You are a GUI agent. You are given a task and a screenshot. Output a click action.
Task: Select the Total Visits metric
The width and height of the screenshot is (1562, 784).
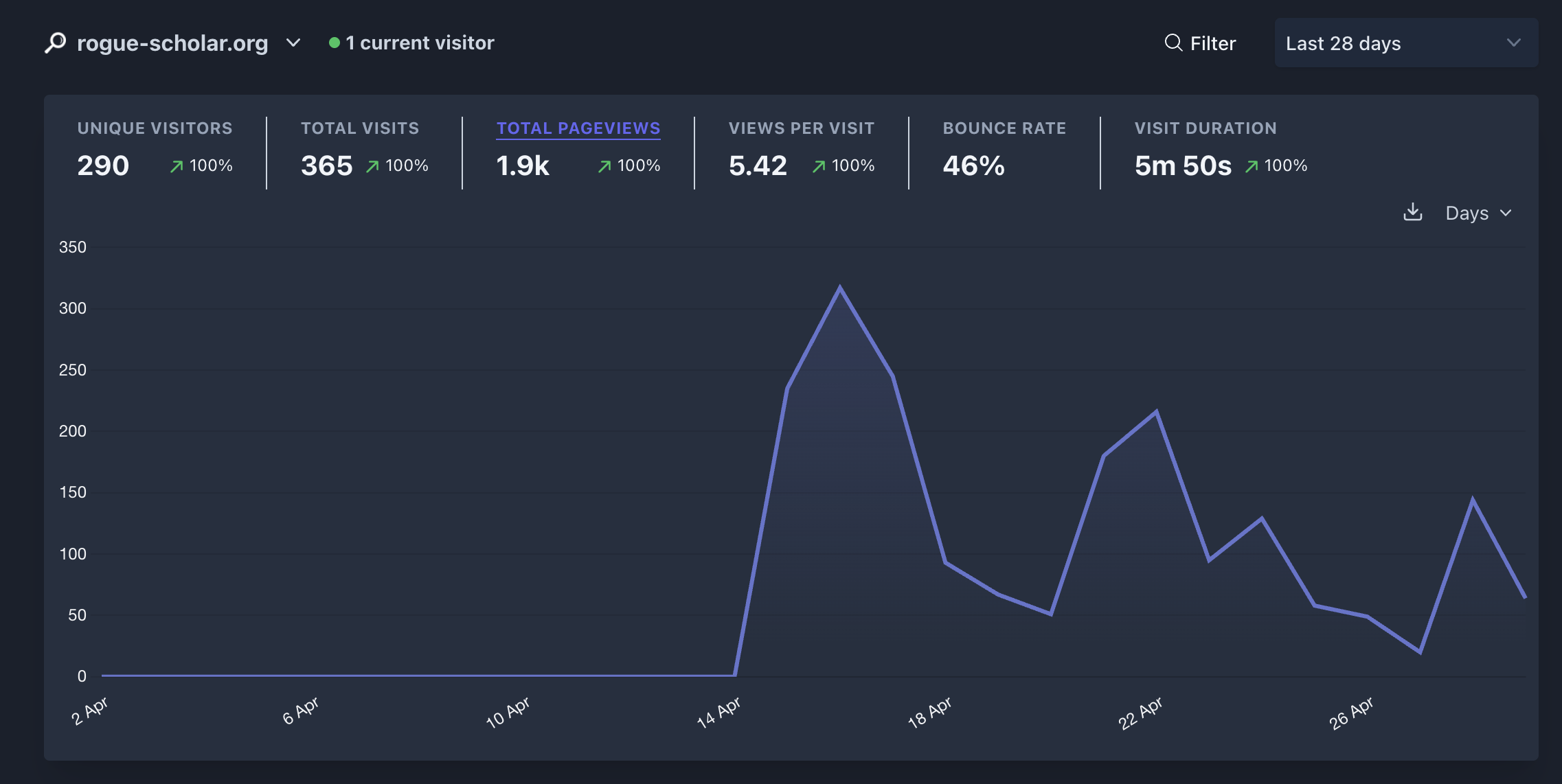[x=359, y=128]
